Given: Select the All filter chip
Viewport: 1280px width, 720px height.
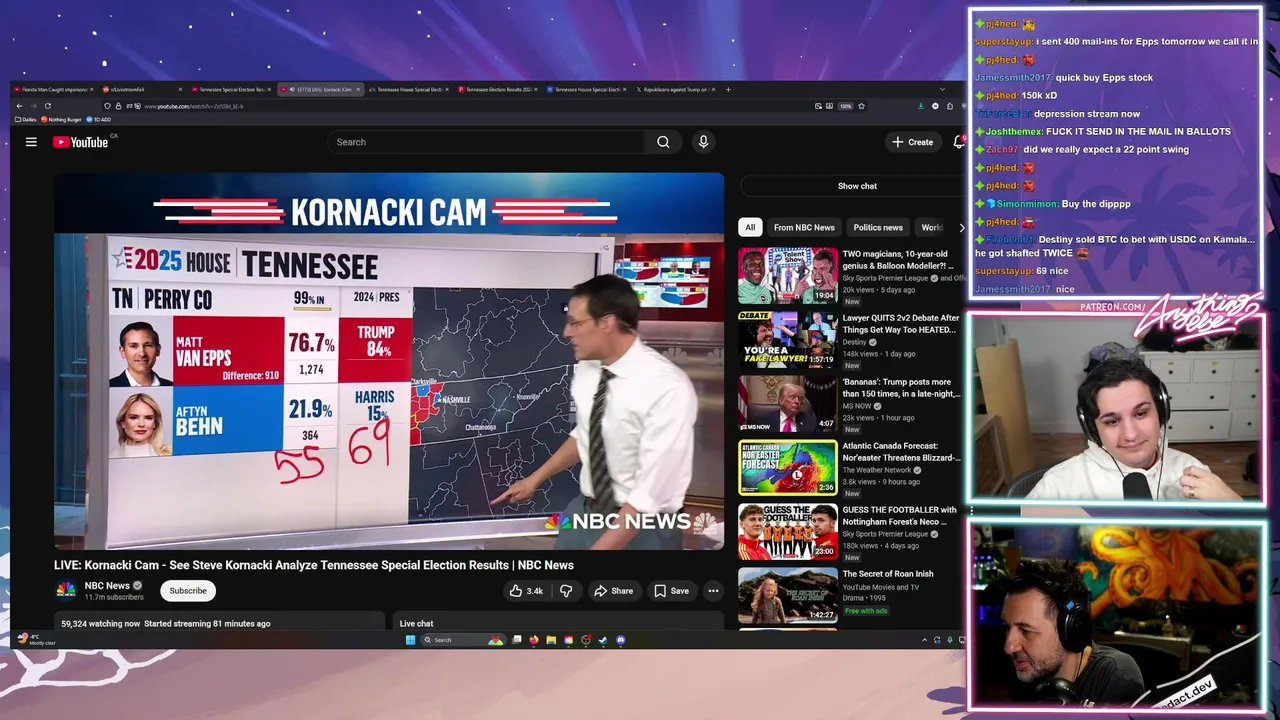Looking at the screenshot, I should pos(750,227).
